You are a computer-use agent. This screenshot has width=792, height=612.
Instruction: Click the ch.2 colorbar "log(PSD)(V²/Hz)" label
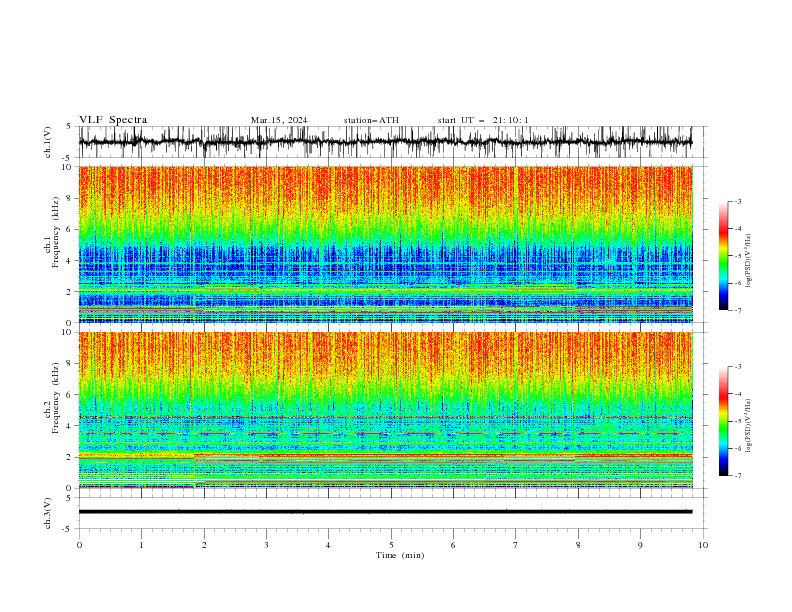point(748,426)
